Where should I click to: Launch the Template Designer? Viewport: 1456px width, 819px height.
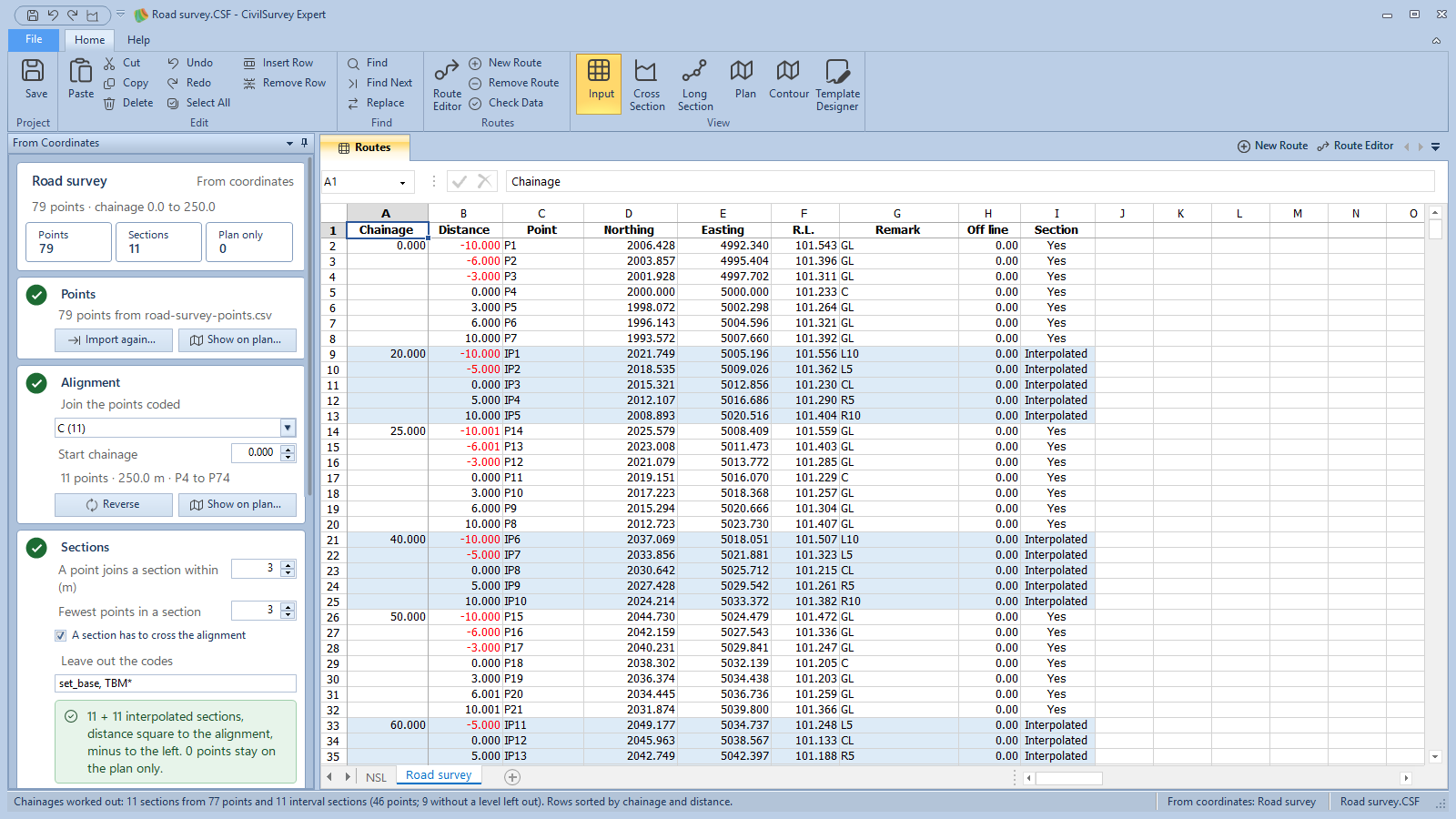(837, 84)
